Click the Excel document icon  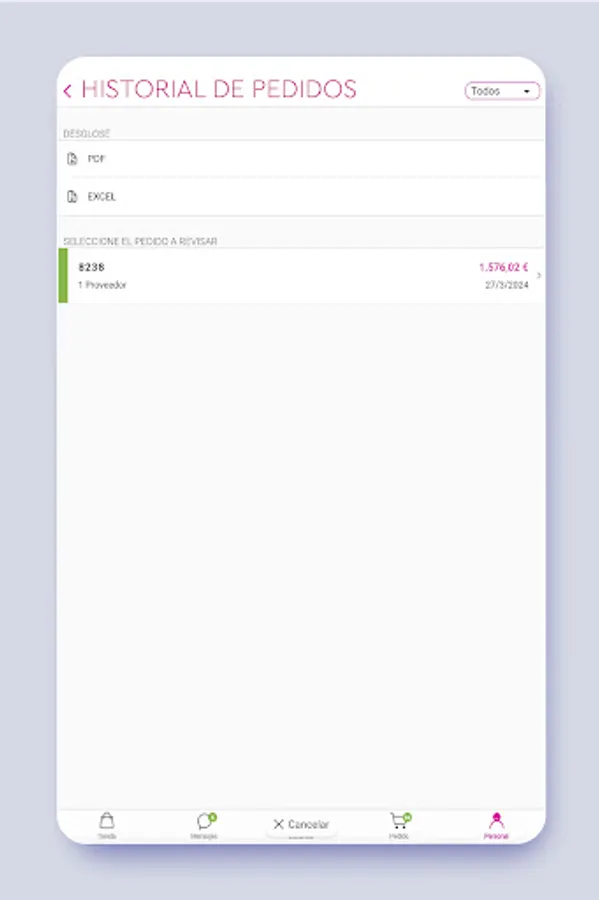(x=72, y=197)
